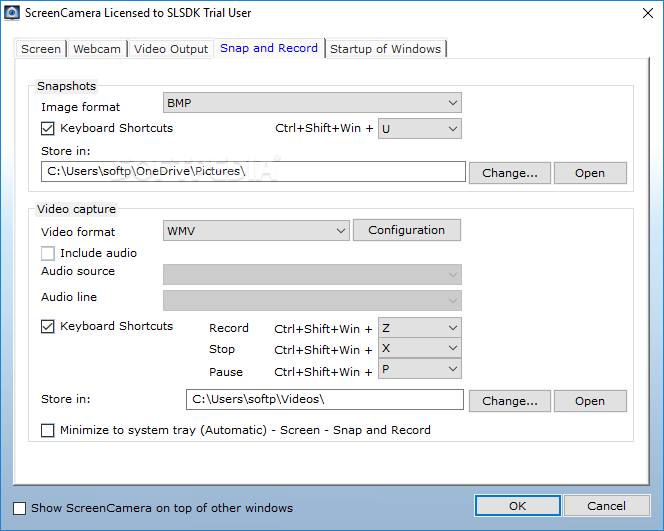Expand the Video format WMV dropdown
Image resolution: width=664 pixels, height=531 pixels.
[x=256, y=231]
